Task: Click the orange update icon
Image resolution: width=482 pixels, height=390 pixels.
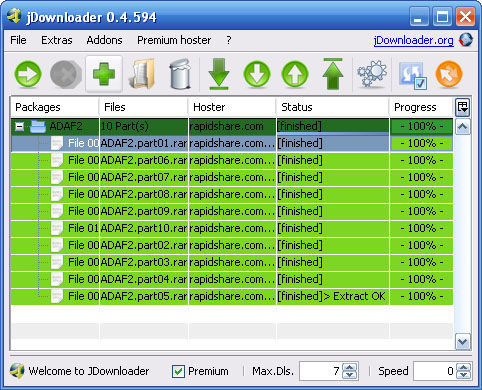Action: tap(449, 74)
